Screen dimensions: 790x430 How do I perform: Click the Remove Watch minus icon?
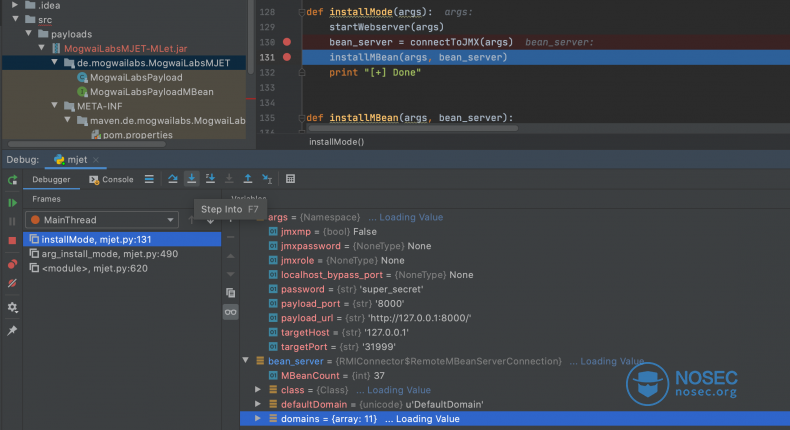[x=230, y=237]
